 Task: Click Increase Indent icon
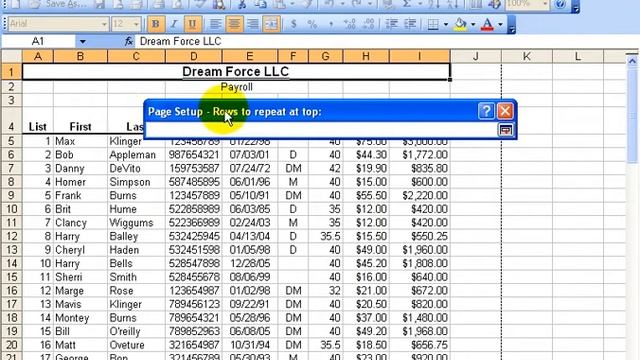pos(410,24)
